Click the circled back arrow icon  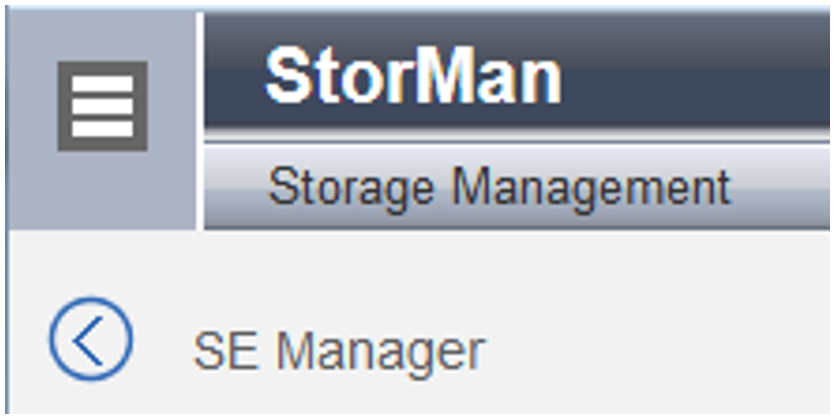pos(91,339)
